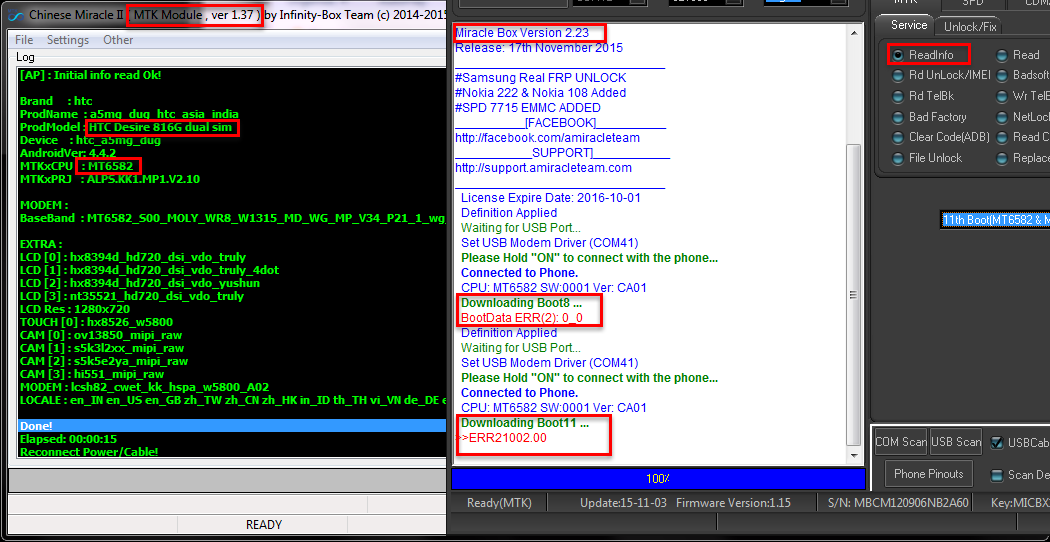
Task: Click the LCD Res : 1280x720 line
Action: pyautogui.click(x=75, y=310)
